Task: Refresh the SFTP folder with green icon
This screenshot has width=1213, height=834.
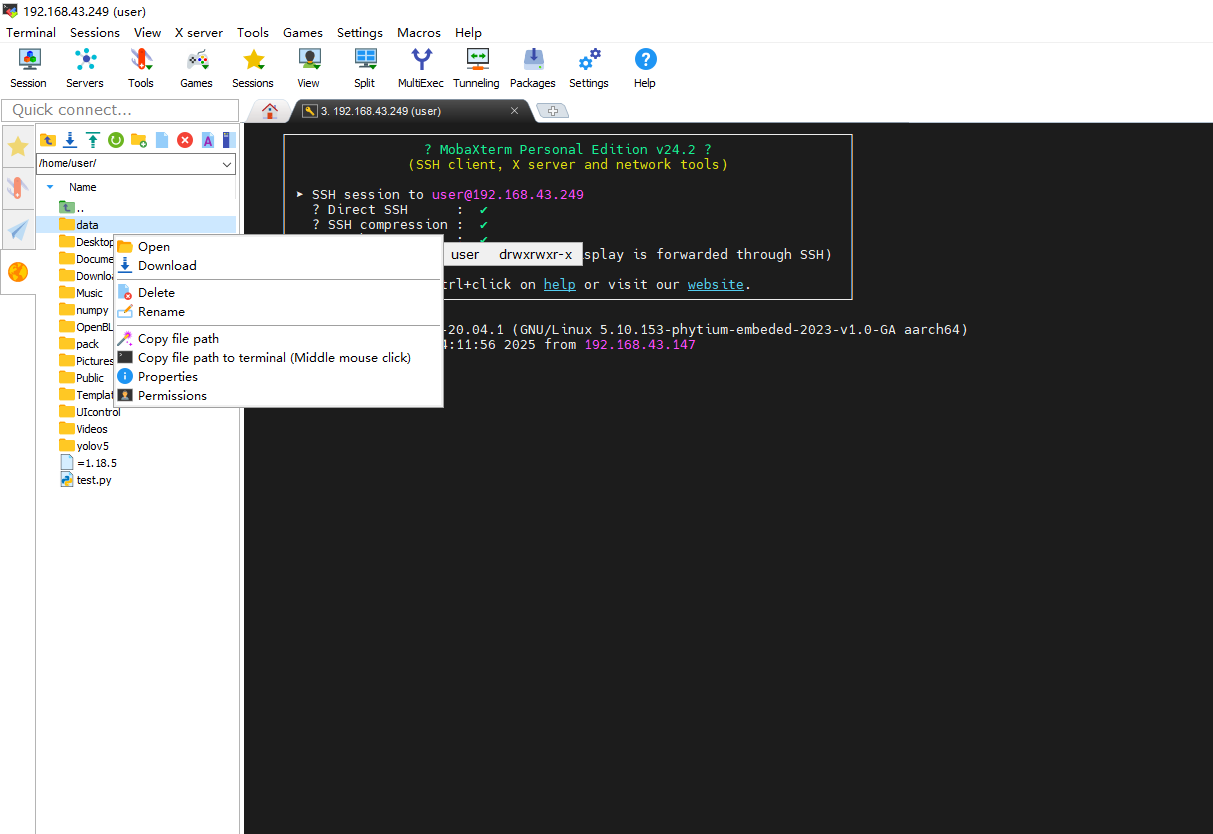Action: 116,140
